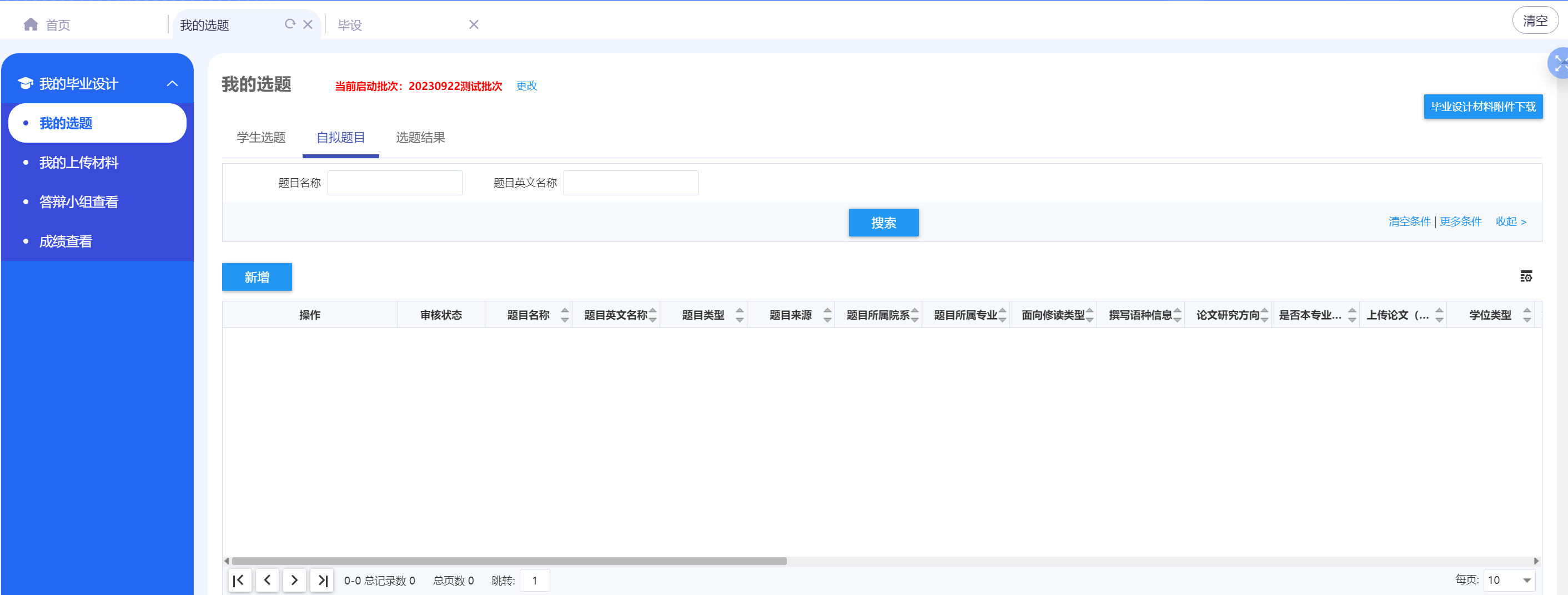Viewport: 1568px width, 595px height.
Task: Click the 清空 button
Action: (x=1535, y=21)
